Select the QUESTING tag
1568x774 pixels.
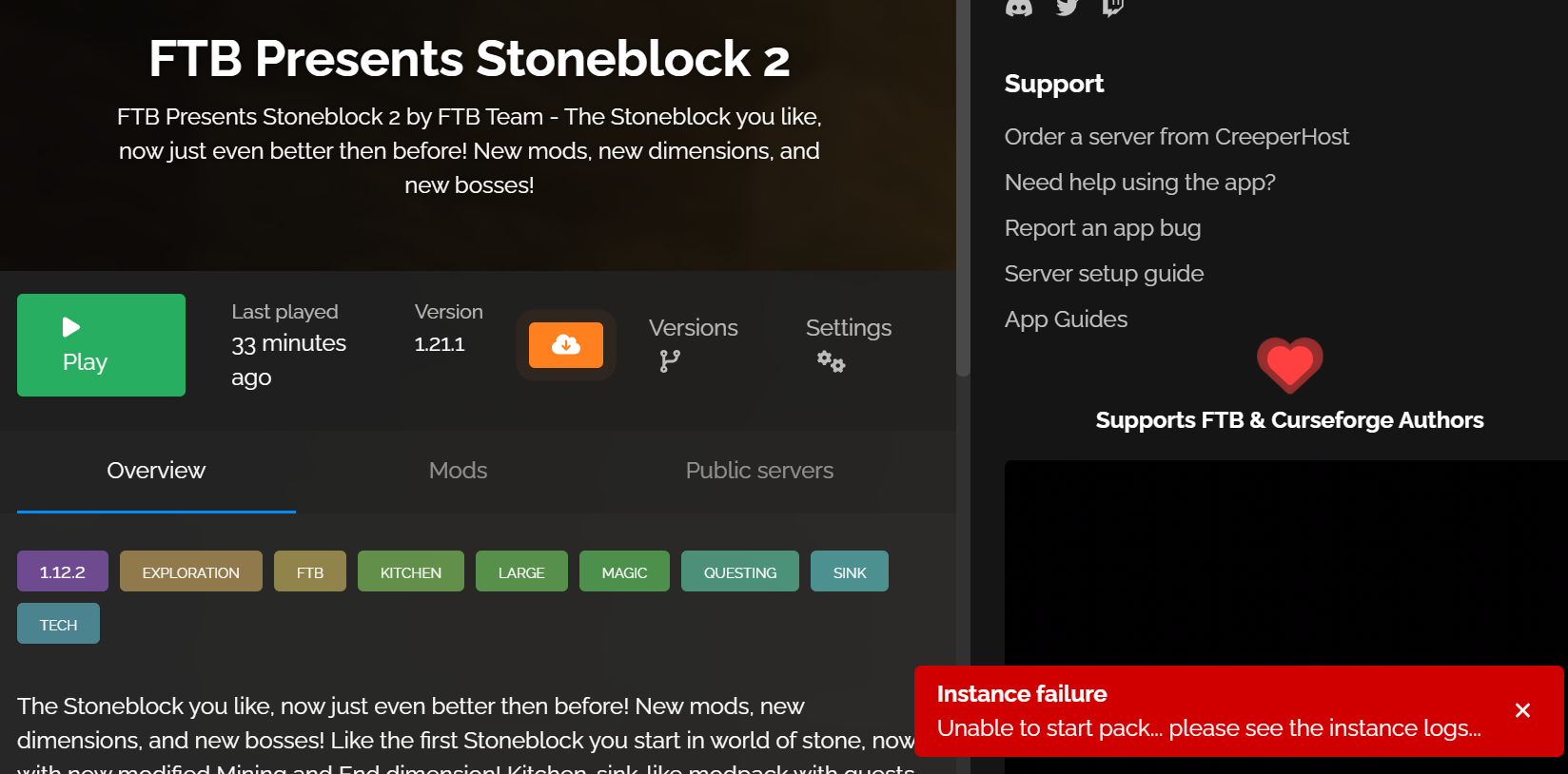[x=740, y=571]
